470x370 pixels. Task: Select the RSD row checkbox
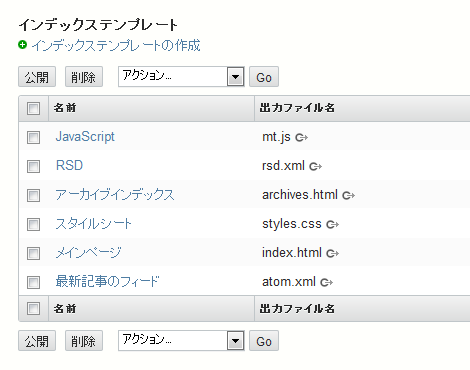click(x=33, y=166)
